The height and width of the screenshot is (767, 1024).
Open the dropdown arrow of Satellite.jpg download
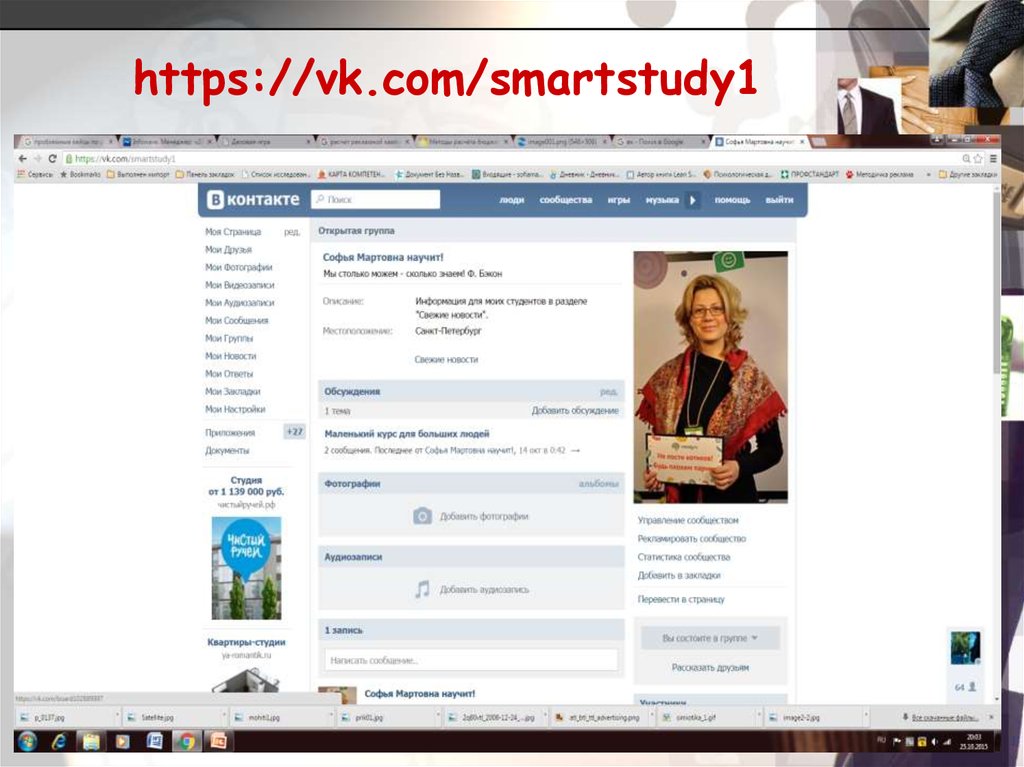(x=225, y=717)
